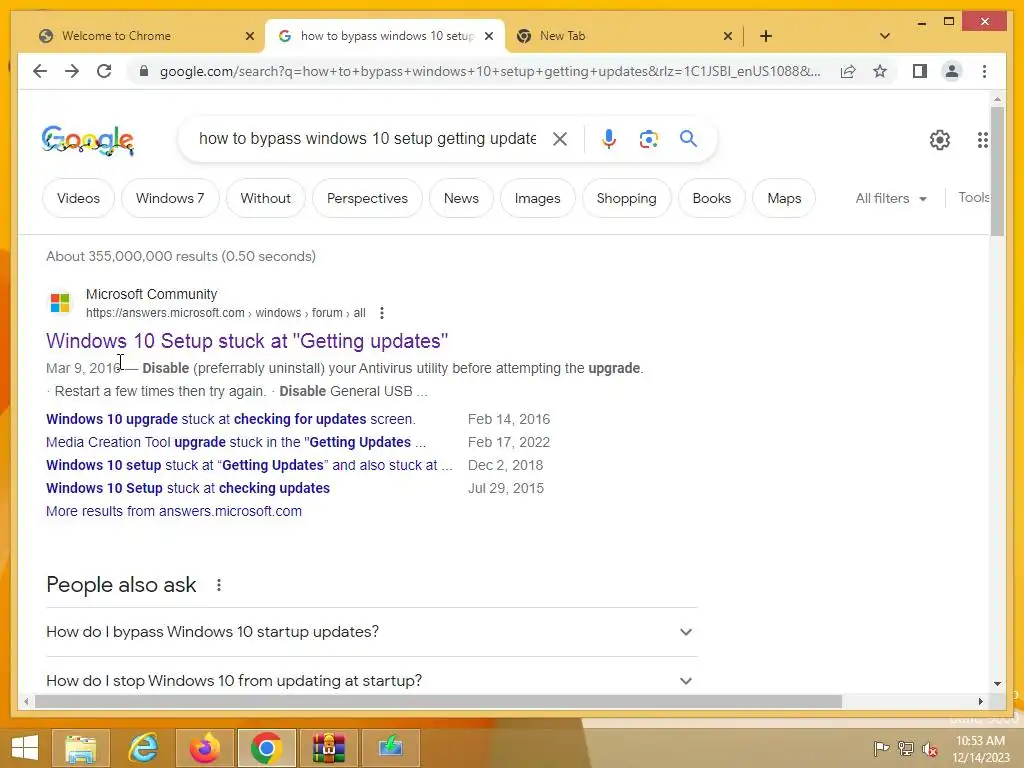Viewport: 1024px width, 768px height.
Task: Click the "About 355,000,000 results" text
Action: 181,257
